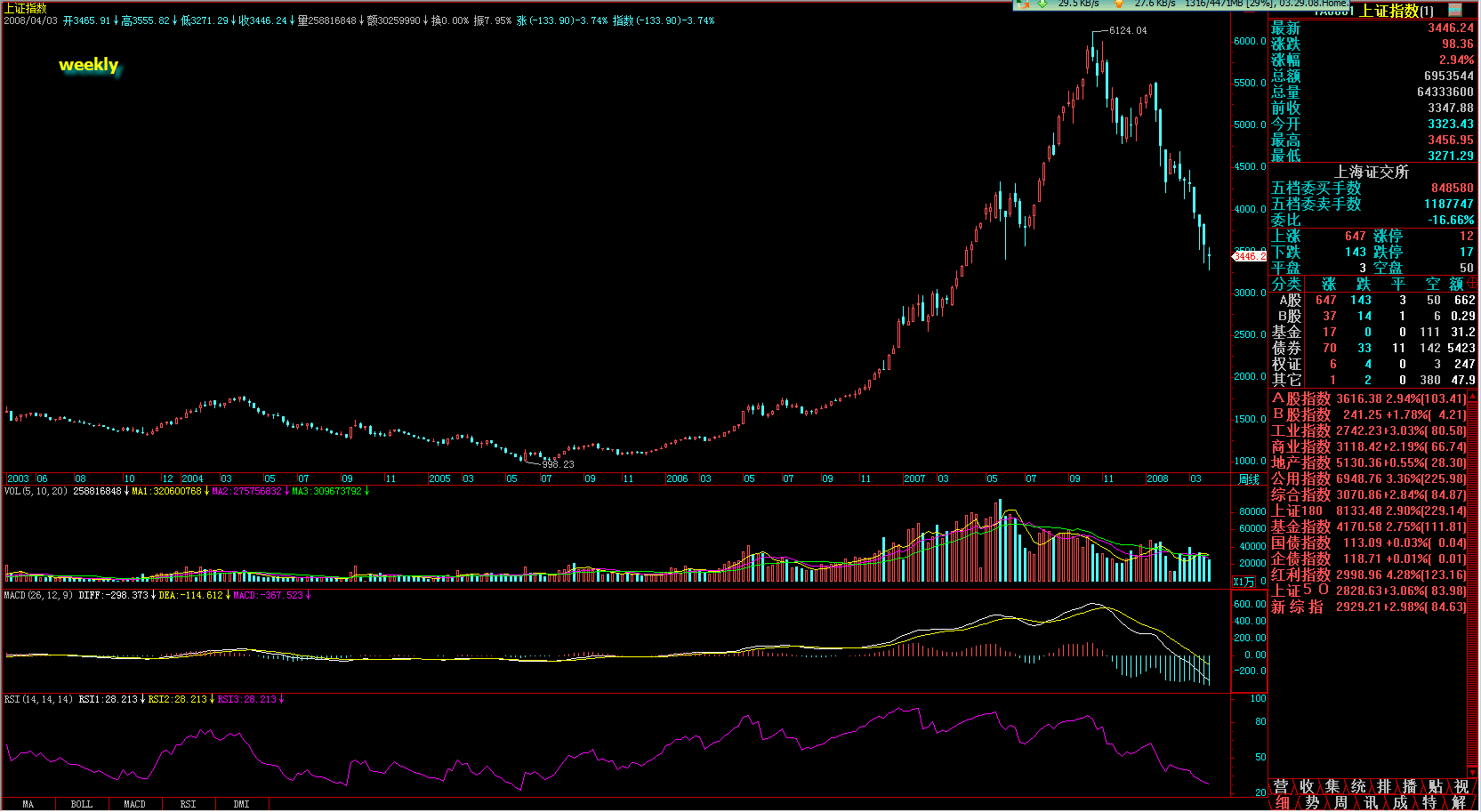
Task: Select the 周 tab in the bottom row
Action: (1341, 802)
